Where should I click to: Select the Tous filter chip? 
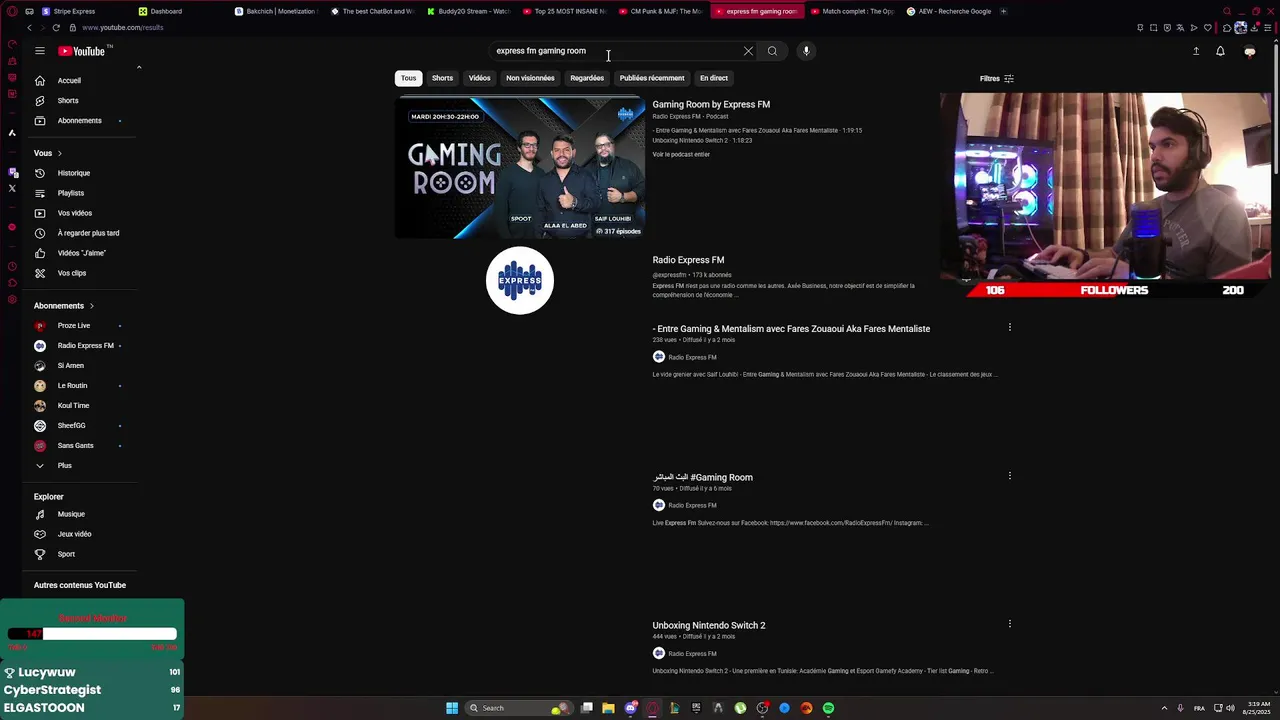pos(408,78)
